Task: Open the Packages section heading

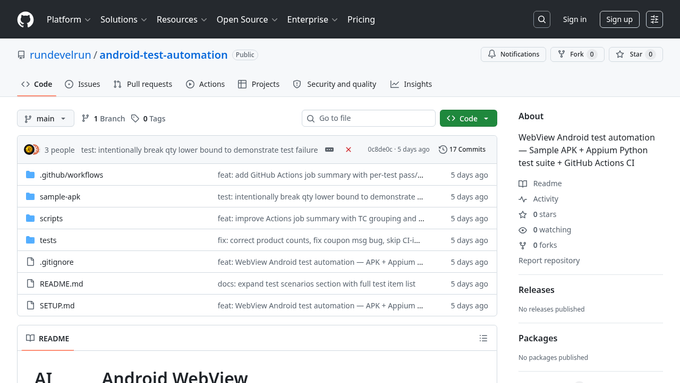Action: [538, 338]
